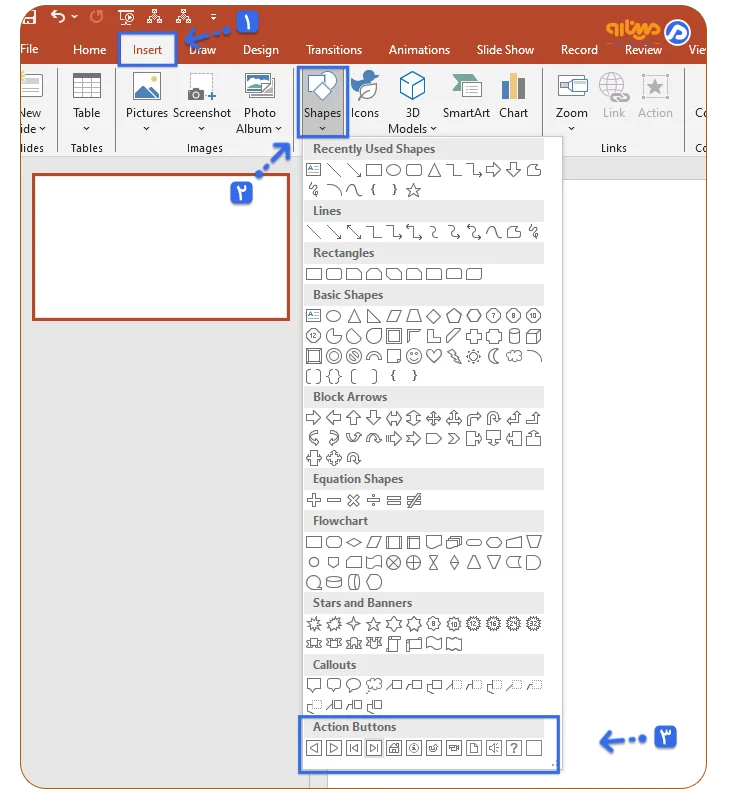Pick the smiley face in Basic Shapes
Image resolution: width=732 pixels, height=797 pixels.
[x=414, y=356]
